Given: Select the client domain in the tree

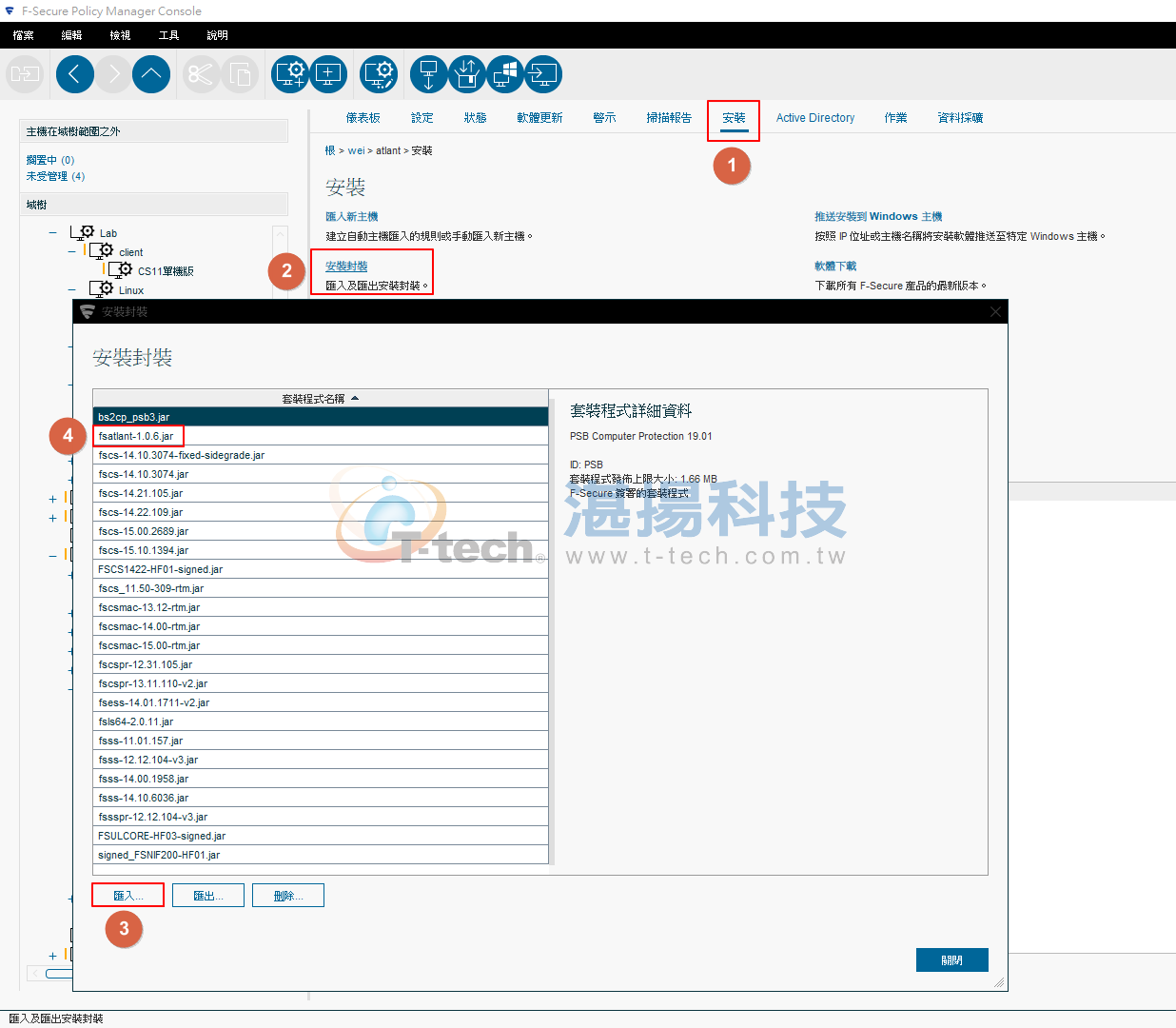Looking at the screenshot, I should pyautogui.click(x=131, y=252).
